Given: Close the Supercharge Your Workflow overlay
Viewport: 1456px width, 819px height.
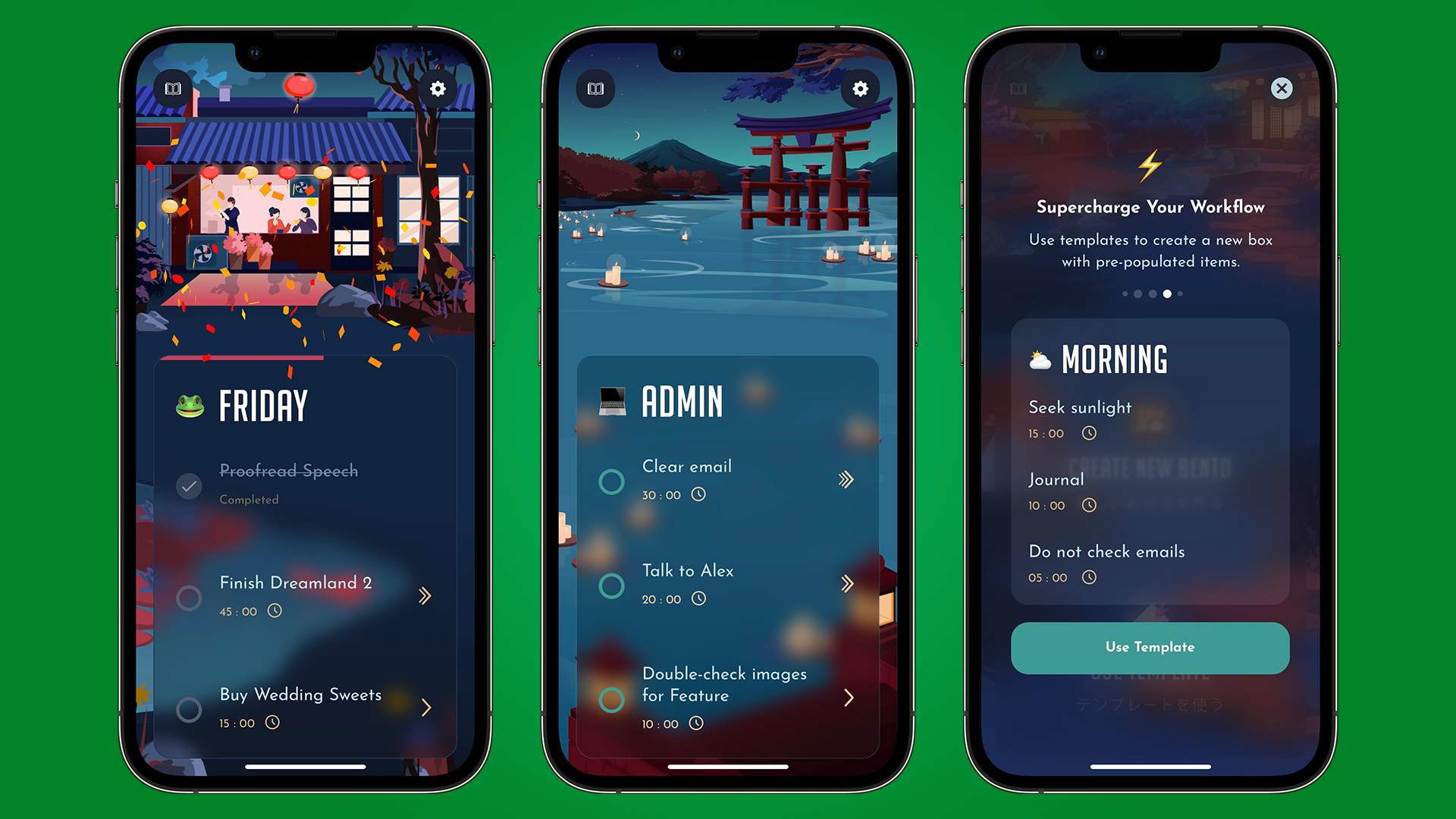Looking at the screenshot, I should (x=1277, y=89).
